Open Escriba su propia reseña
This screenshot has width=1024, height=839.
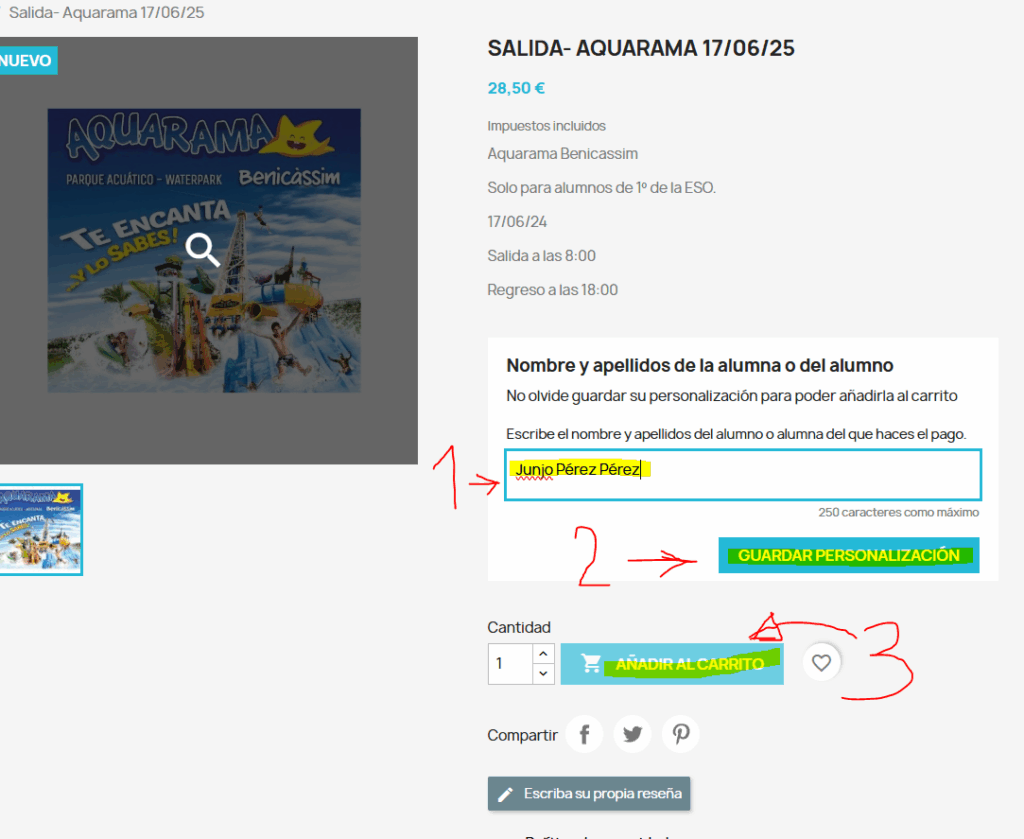tap(589, 794)
